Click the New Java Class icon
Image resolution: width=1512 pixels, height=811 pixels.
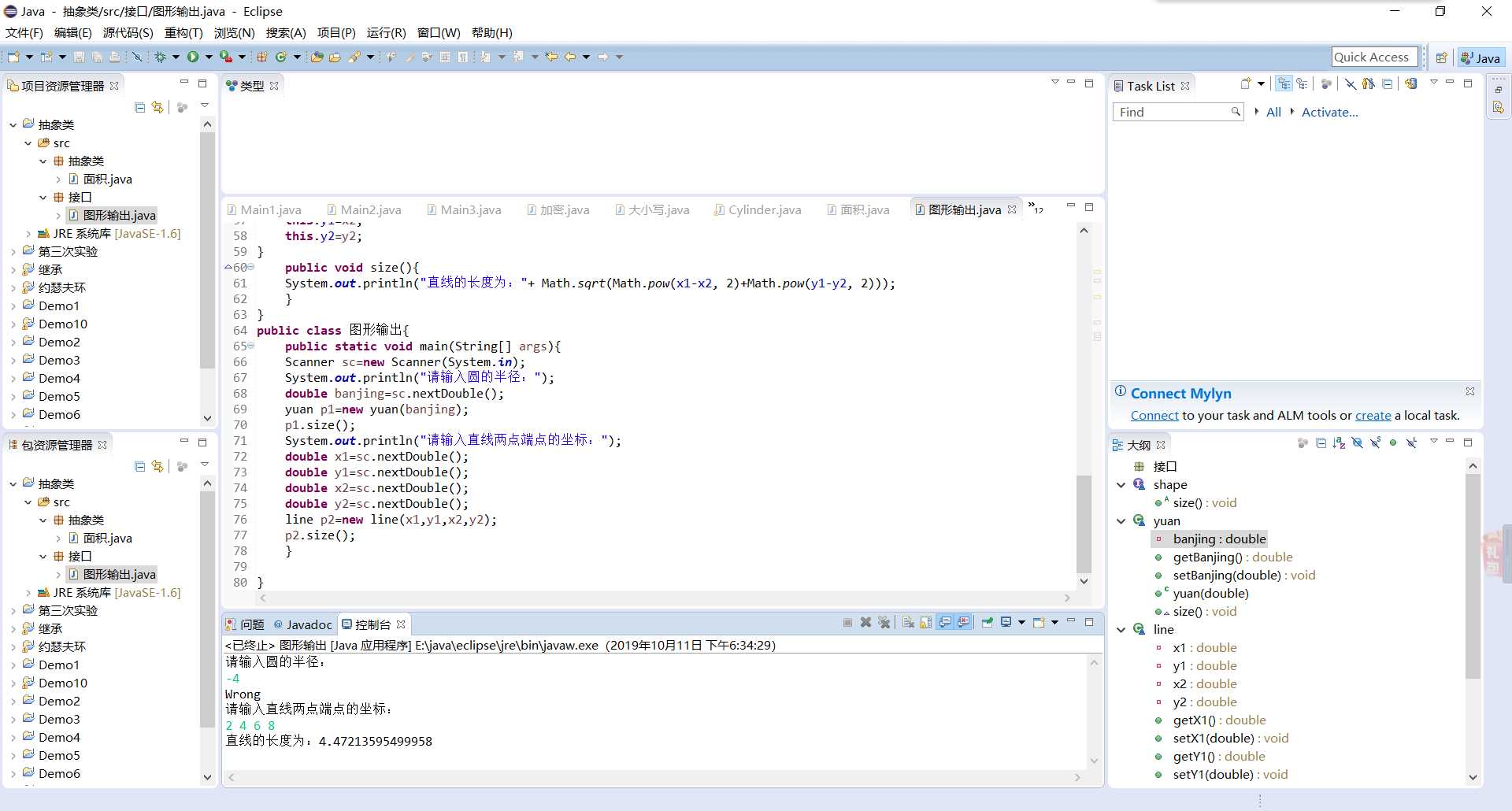pos(281,57)
